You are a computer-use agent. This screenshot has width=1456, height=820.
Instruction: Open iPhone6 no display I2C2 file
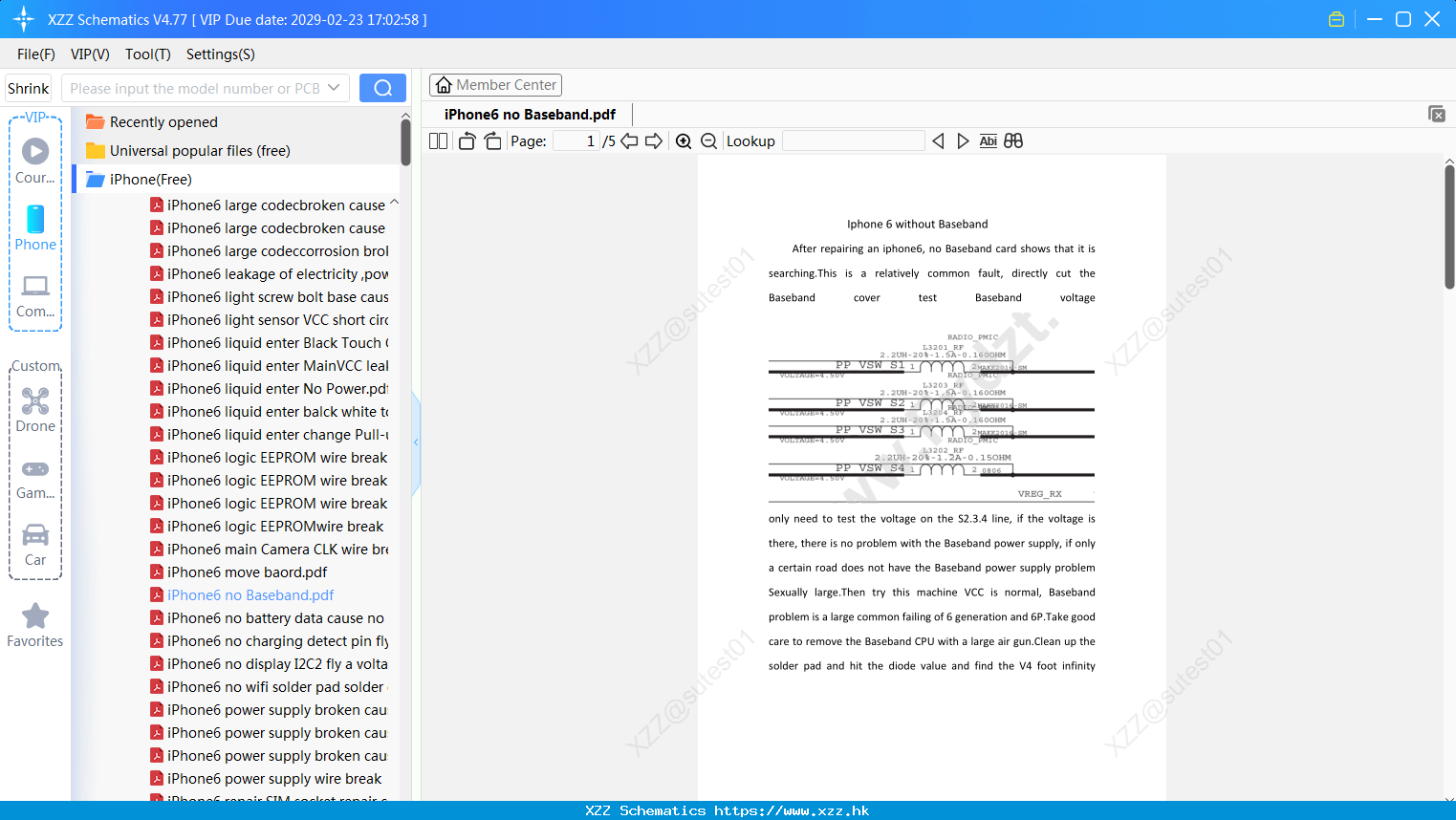coord(270,664)
